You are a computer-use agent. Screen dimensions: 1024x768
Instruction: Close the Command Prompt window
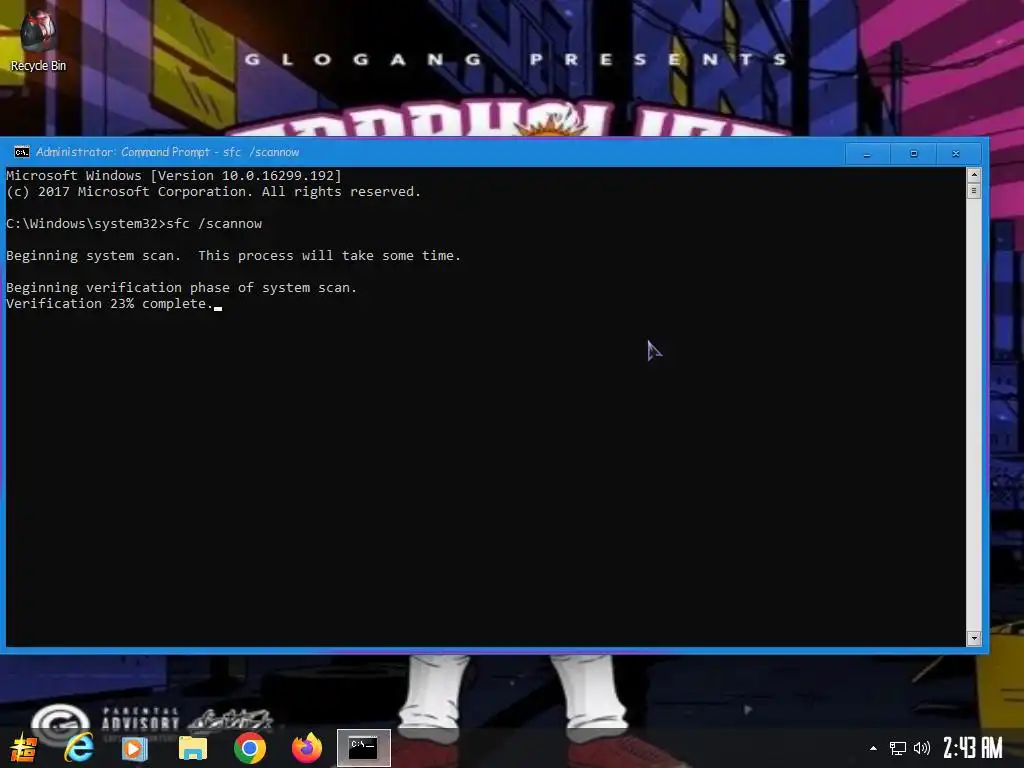click(x=956, y=153)
